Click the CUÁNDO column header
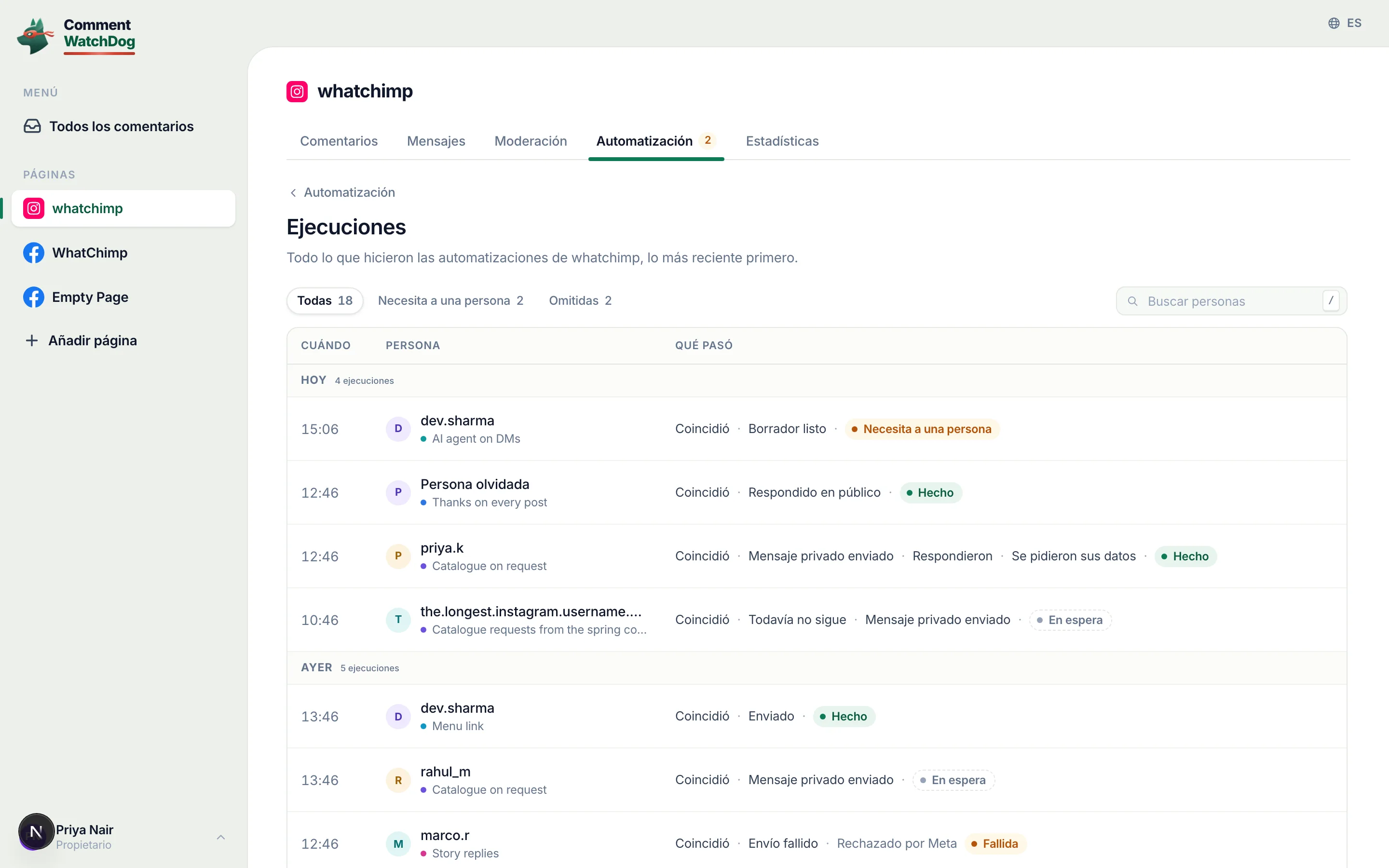The image size is (1389, 868). pos(326,346)
